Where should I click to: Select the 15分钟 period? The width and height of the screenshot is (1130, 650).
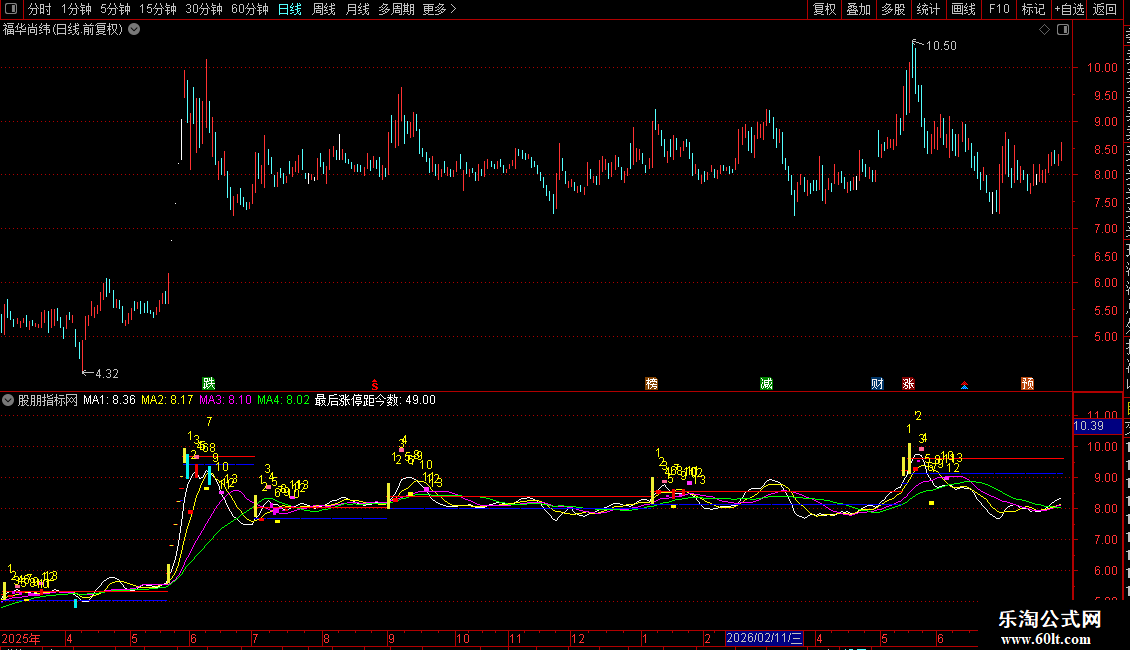coord(158,9)
